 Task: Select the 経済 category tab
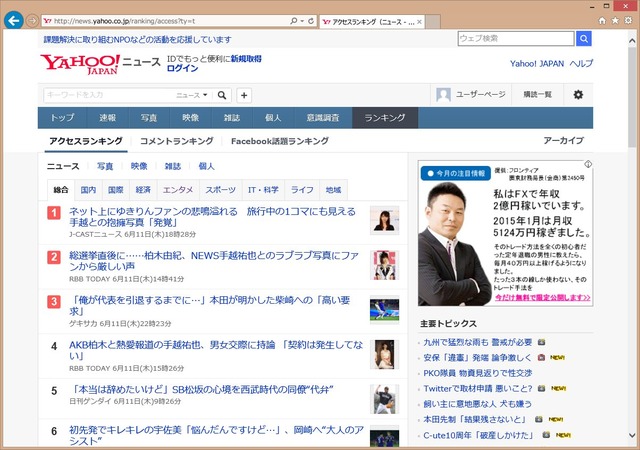143,190
